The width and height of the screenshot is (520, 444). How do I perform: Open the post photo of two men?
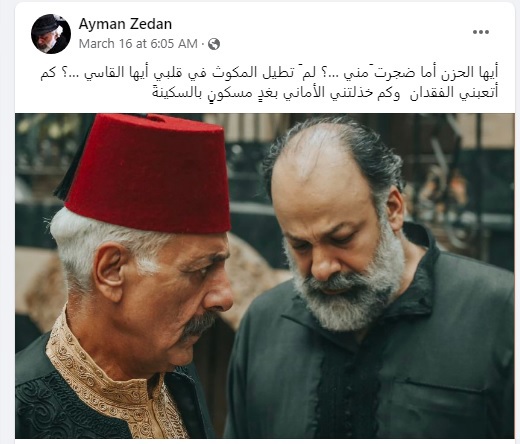pos(265,276)
